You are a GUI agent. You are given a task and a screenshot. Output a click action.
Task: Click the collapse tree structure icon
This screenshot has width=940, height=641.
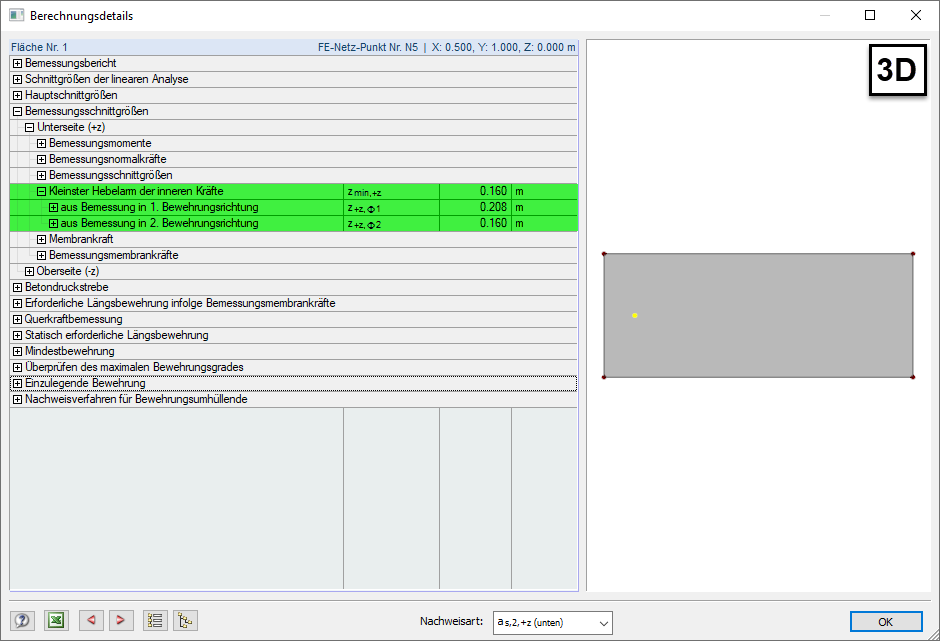point(185,620)
